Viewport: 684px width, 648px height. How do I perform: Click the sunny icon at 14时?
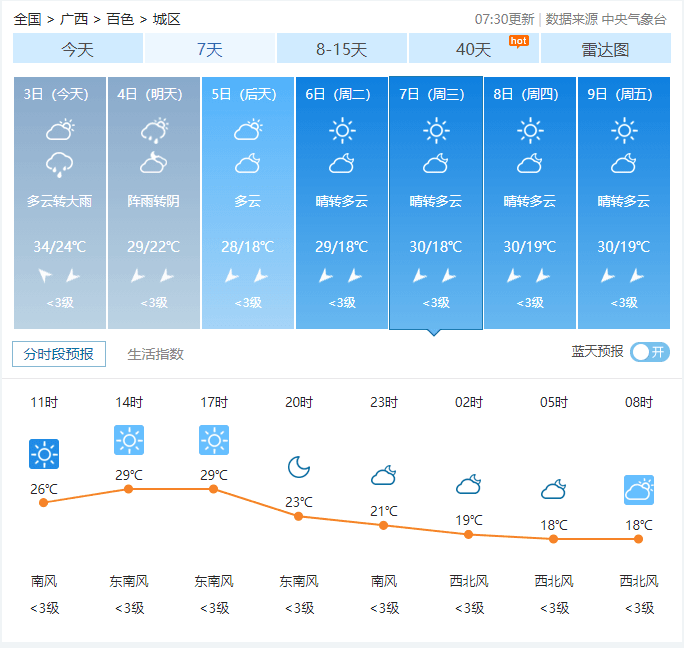click(x=129, y=440)
